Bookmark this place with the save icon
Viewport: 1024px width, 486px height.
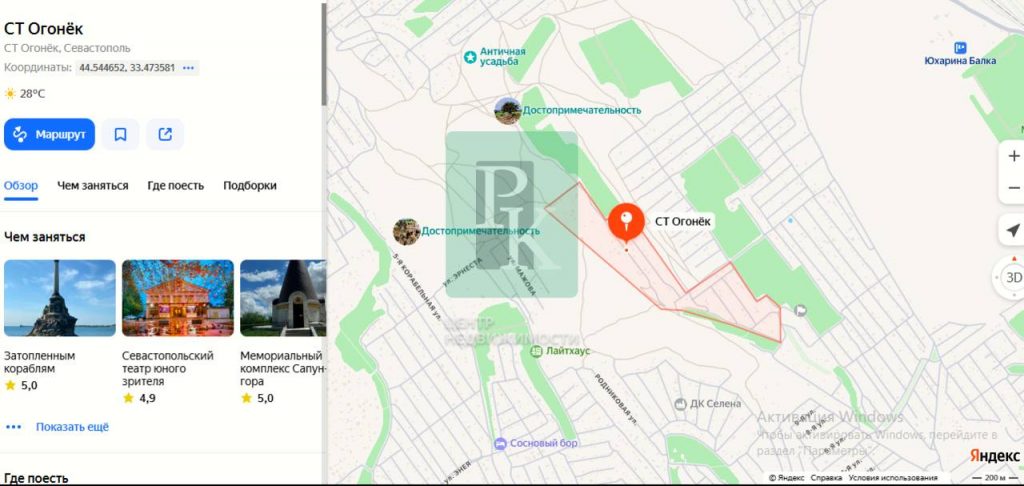click(120, 135)
